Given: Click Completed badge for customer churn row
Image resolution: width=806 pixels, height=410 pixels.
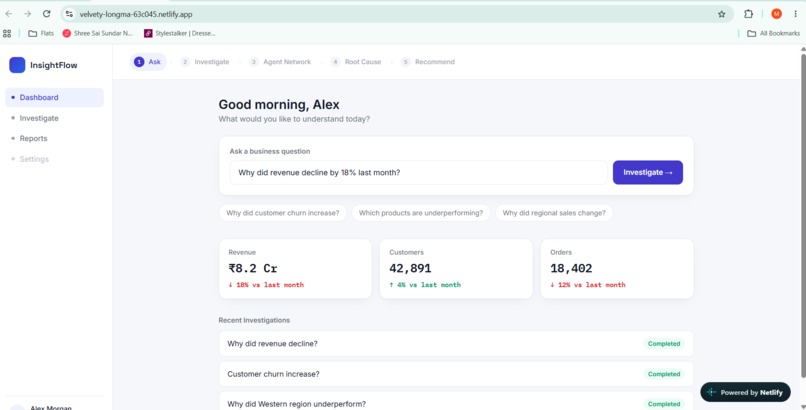Looking at the screenshot, I should (x=664, y=374).
